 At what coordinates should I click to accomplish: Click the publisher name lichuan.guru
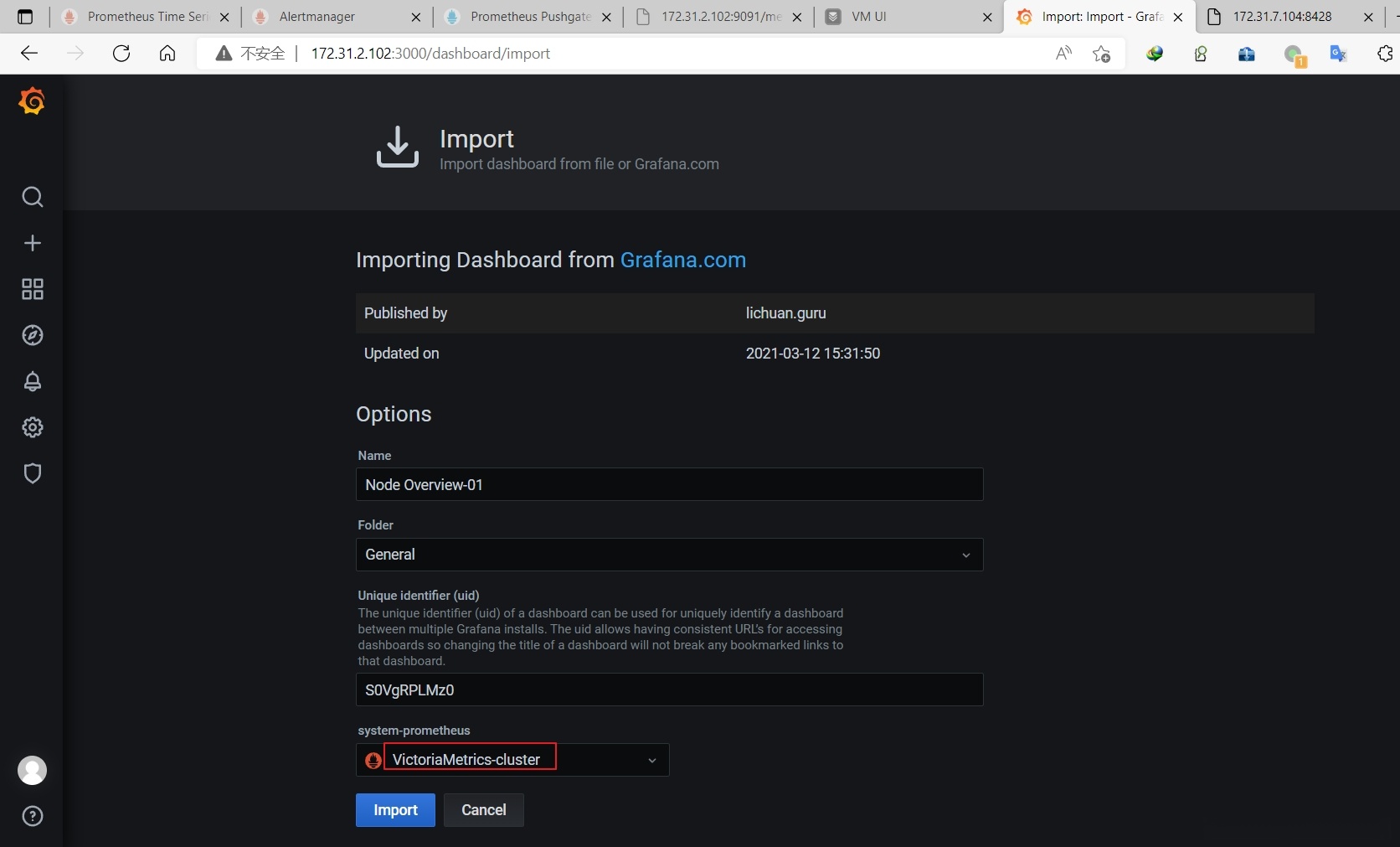(785, 313)
